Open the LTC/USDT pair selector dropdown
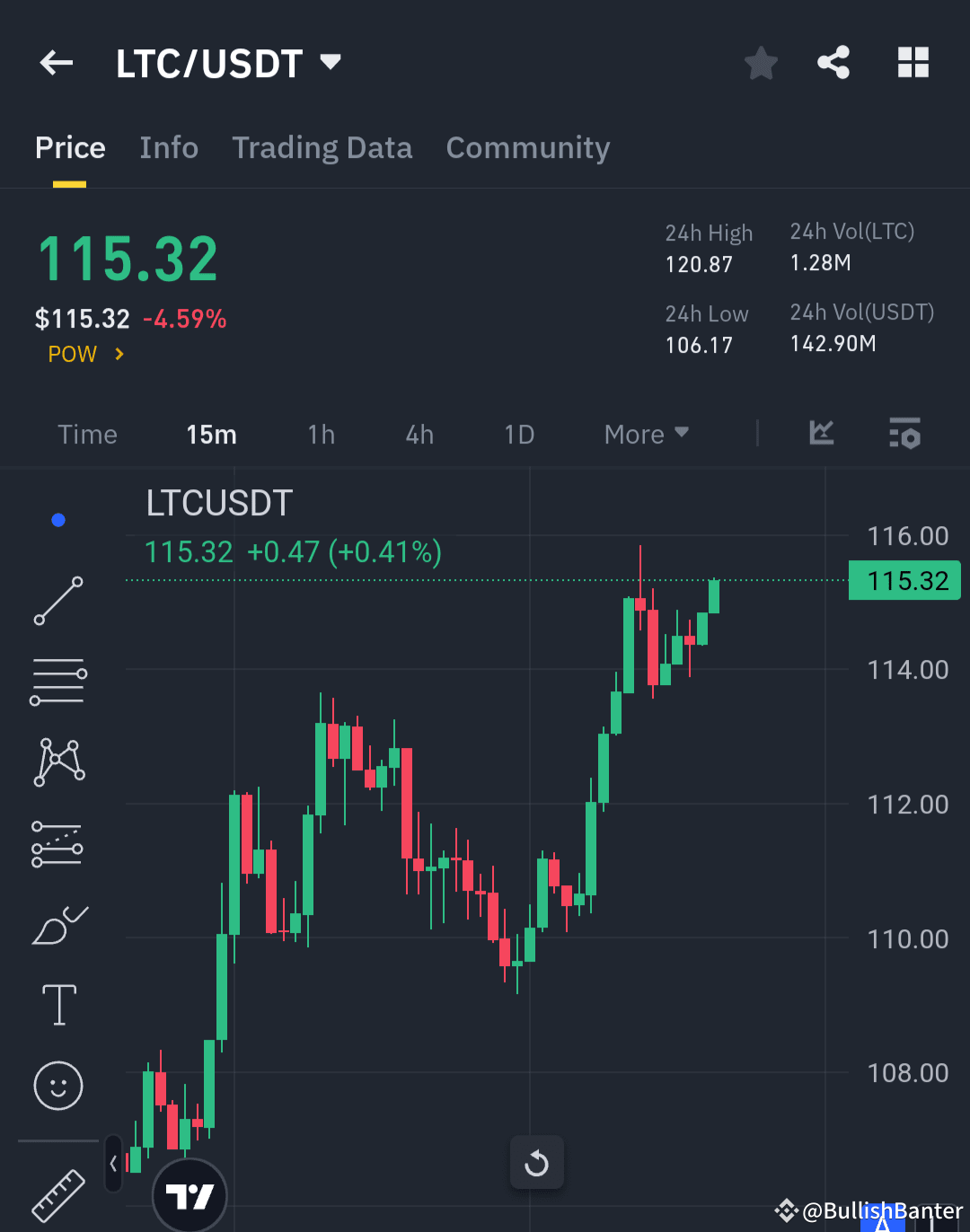This screenshot has height=1232, width=970. (331, 62)
